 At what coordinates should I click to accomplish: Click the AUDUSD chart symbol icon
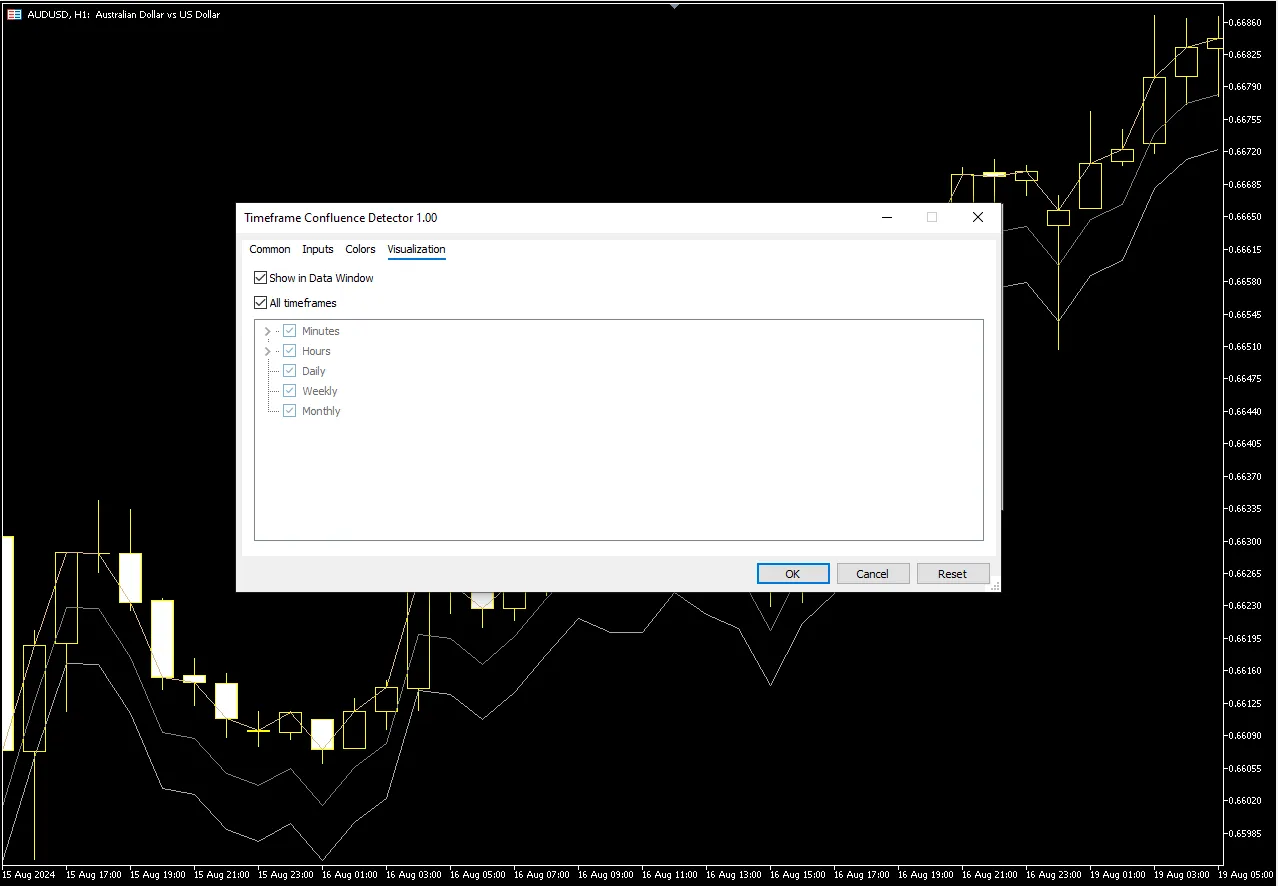tap(14, 15)
